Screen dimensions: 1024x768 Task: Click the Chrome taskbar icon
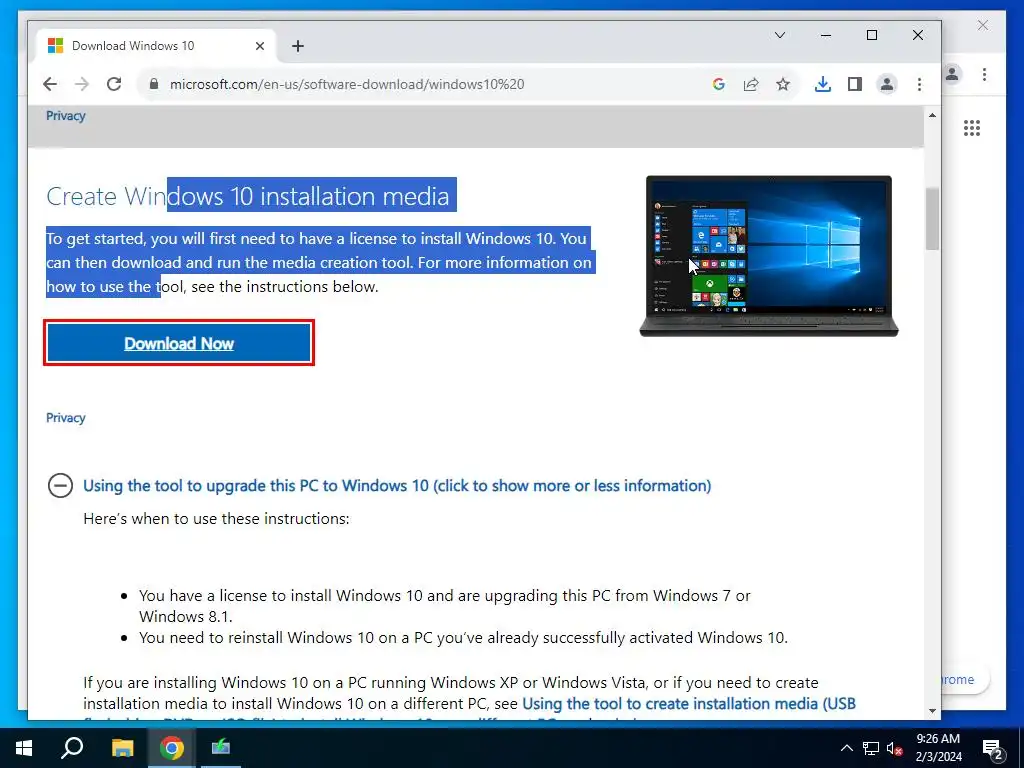[x=172, y=748]
